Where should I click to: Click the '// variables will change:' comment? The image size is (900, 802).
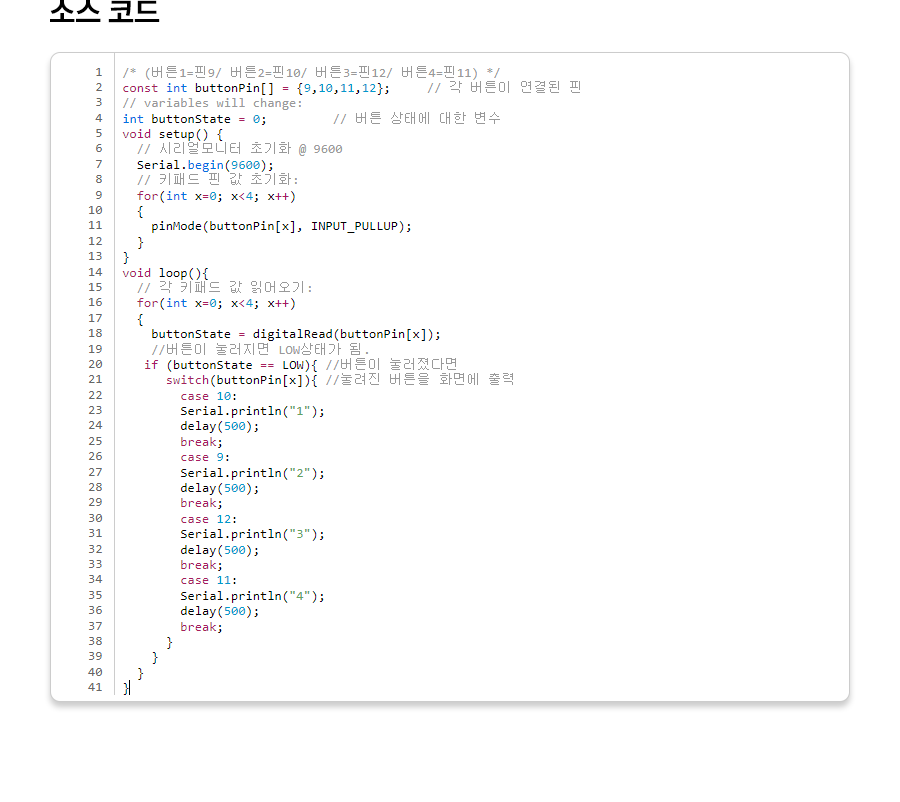212,103
